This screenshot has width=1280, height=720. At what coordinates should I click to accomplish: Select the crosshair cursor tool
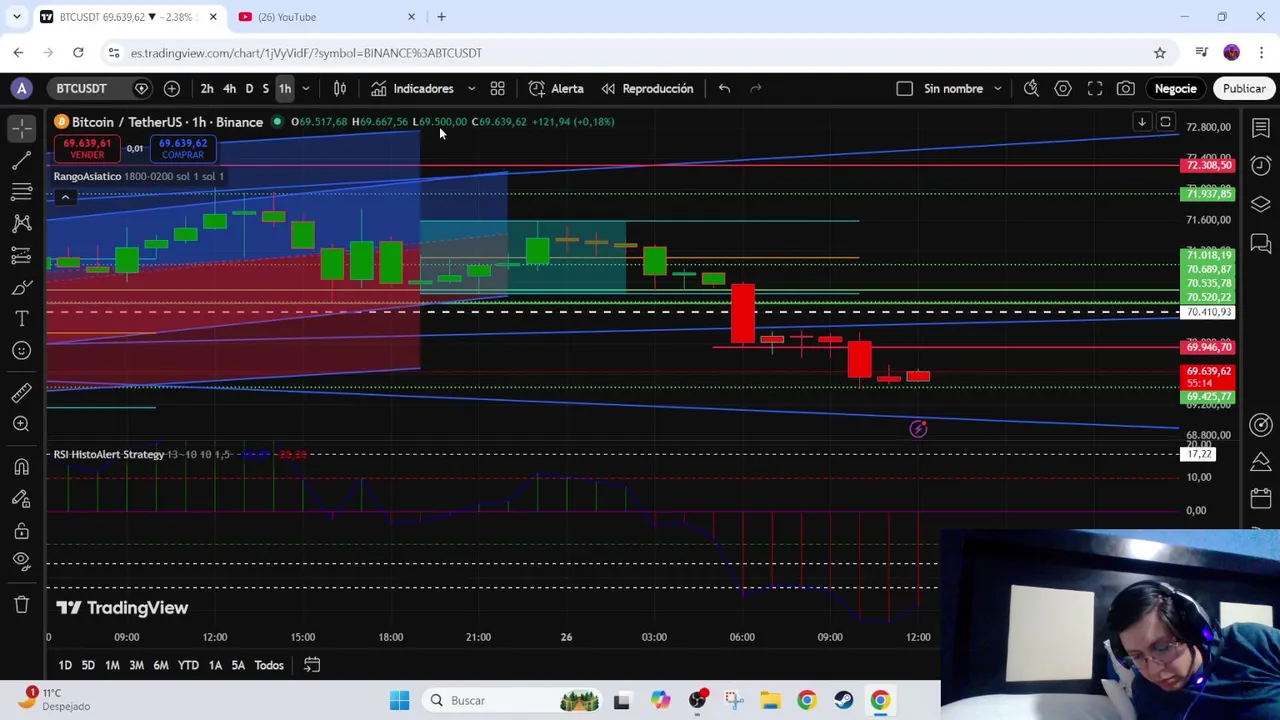pyautogui.click(x=21, y=127)
